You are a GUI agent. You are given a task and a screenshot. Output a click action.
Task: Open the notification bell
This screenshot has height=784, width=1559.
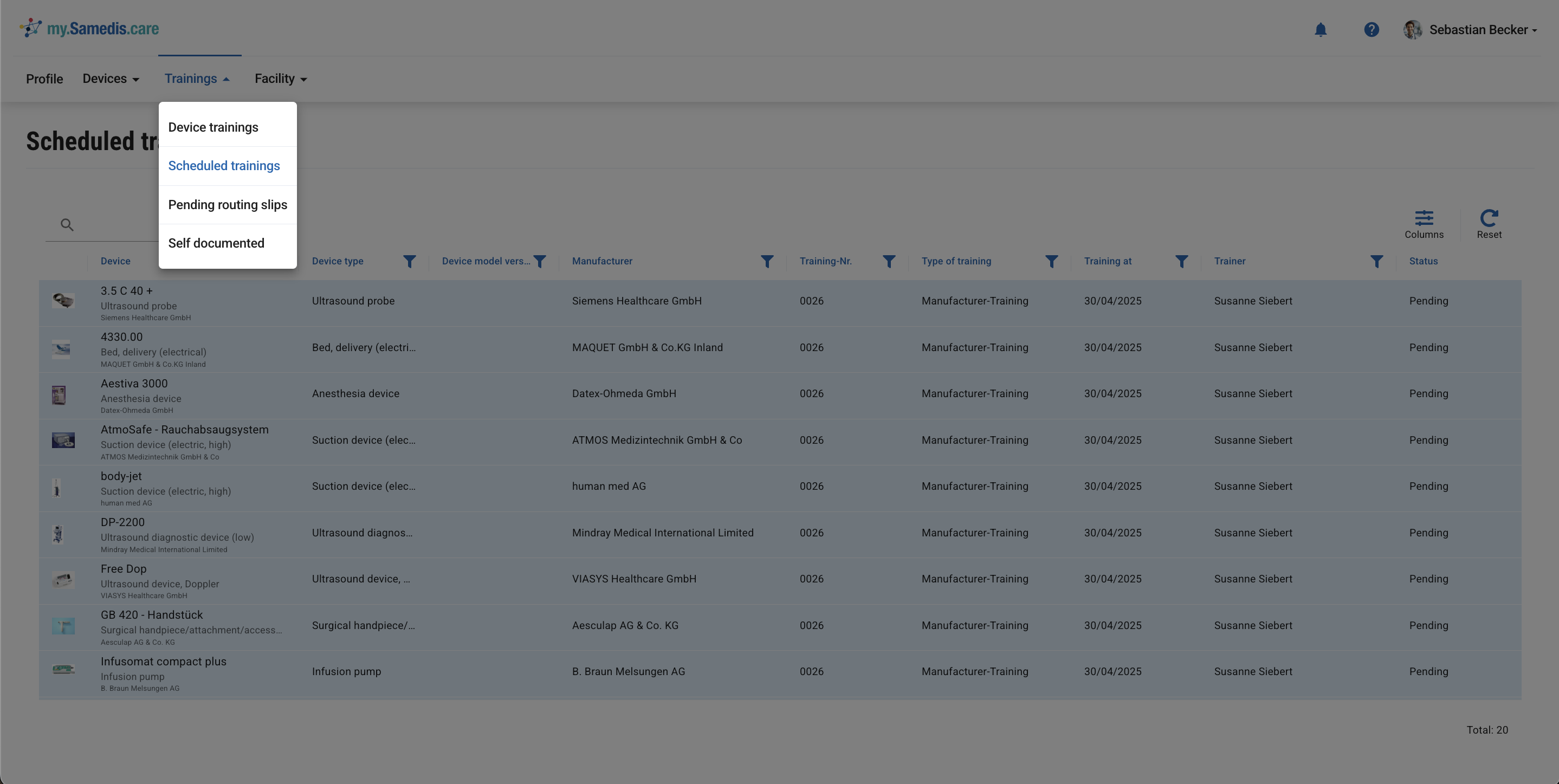coord(1321,29)
